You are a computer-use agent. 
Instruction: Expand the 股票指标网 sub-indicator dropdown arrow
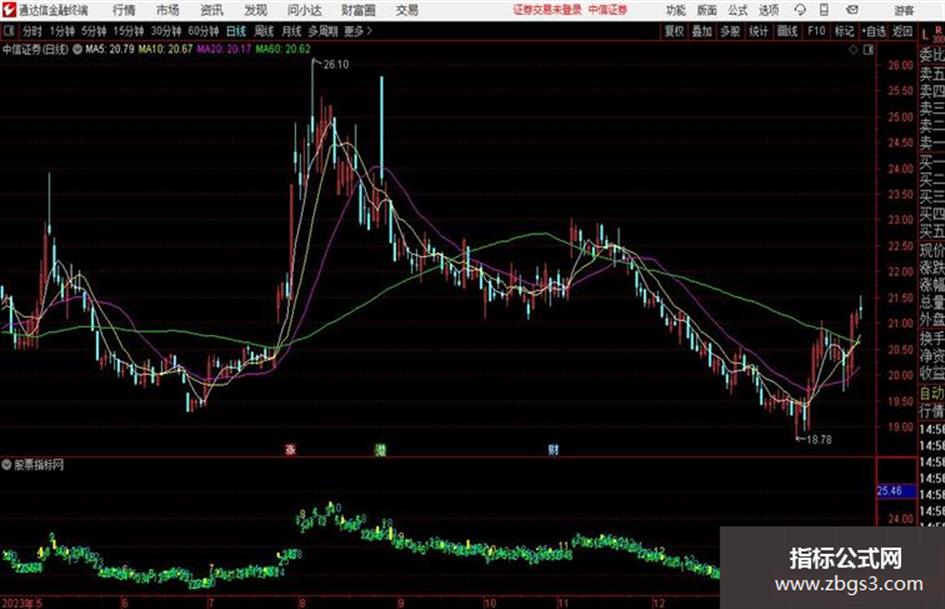(x=7, y=465)
